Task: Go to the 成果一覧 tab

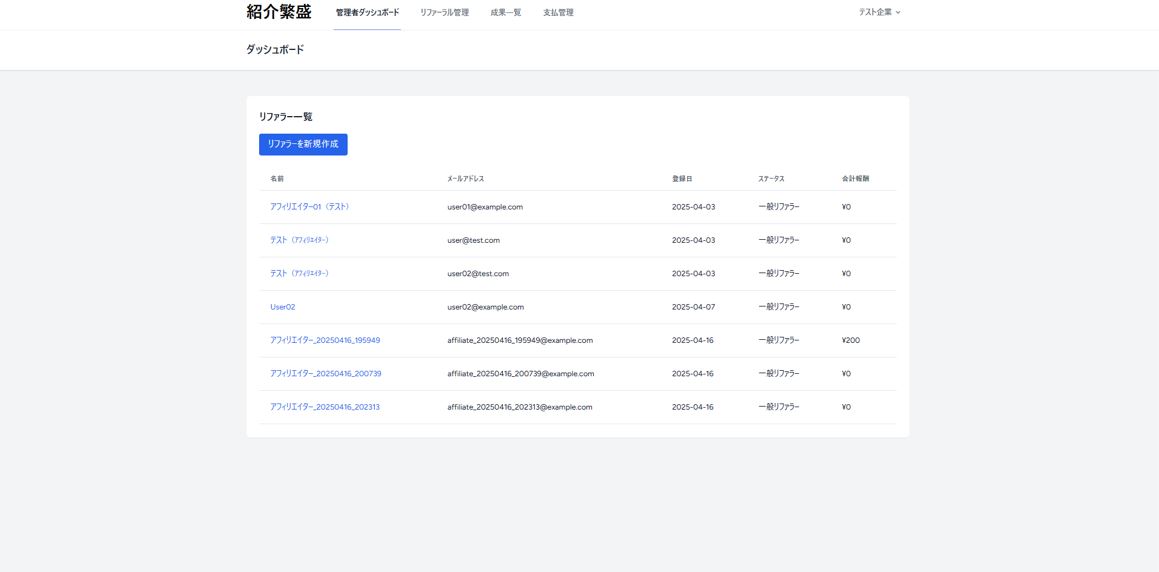Action: [x=506, y=13]
